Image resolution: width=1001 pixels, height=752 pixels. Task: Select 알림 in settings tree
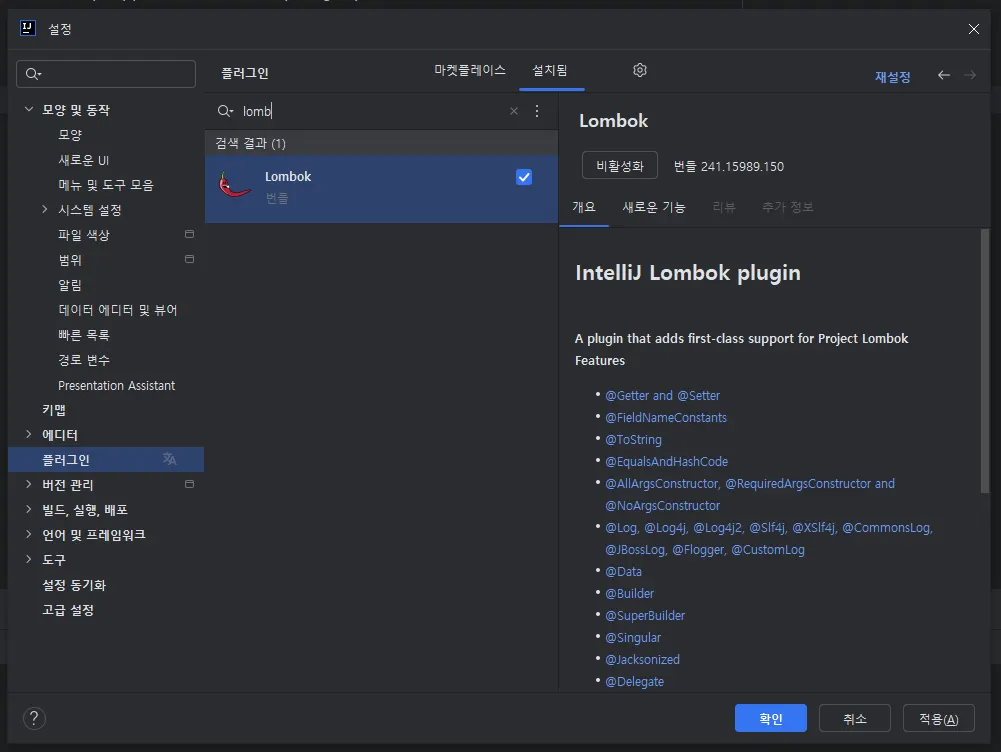pos(70,285)
